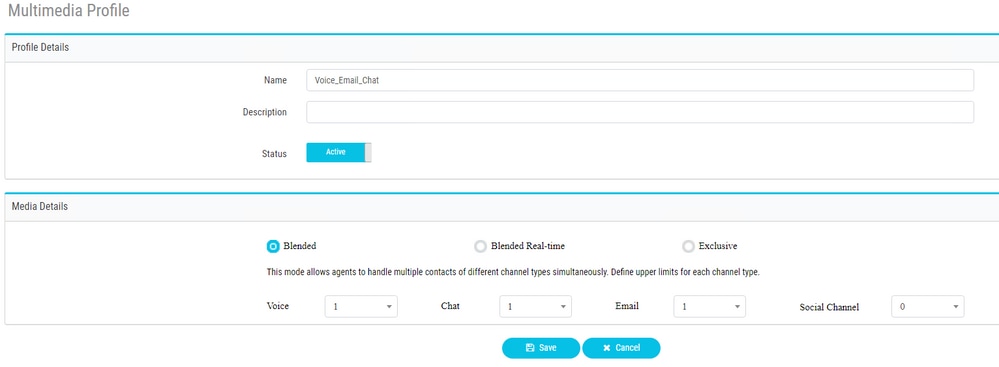Click the Social Channel label
The width and height of the screenshot is (999, 367).
(830, 307)
